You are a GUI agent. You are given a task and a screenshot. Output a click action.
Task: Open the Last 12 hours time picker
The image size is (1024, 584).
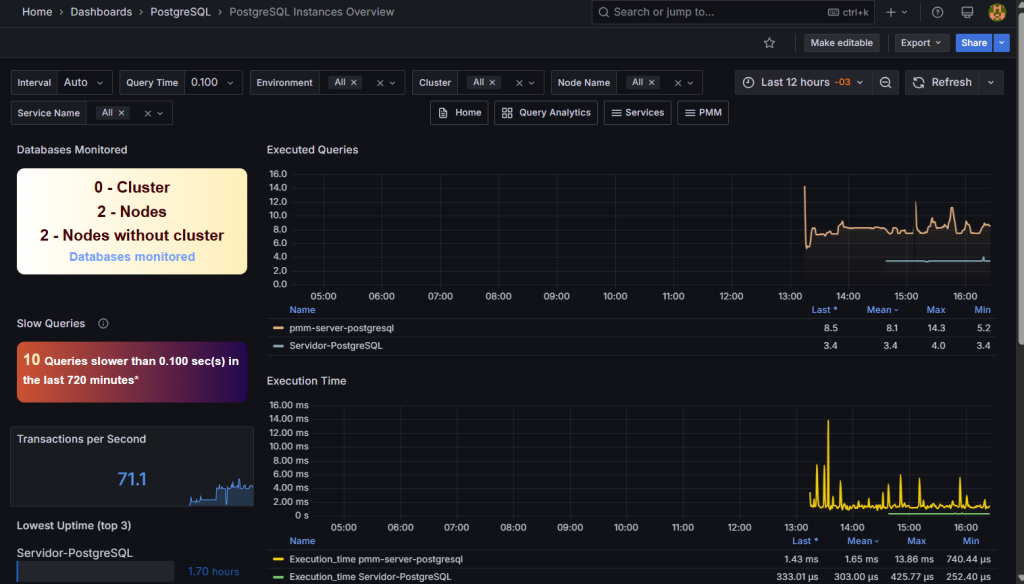pyautogui.click(x=795, y=82)
